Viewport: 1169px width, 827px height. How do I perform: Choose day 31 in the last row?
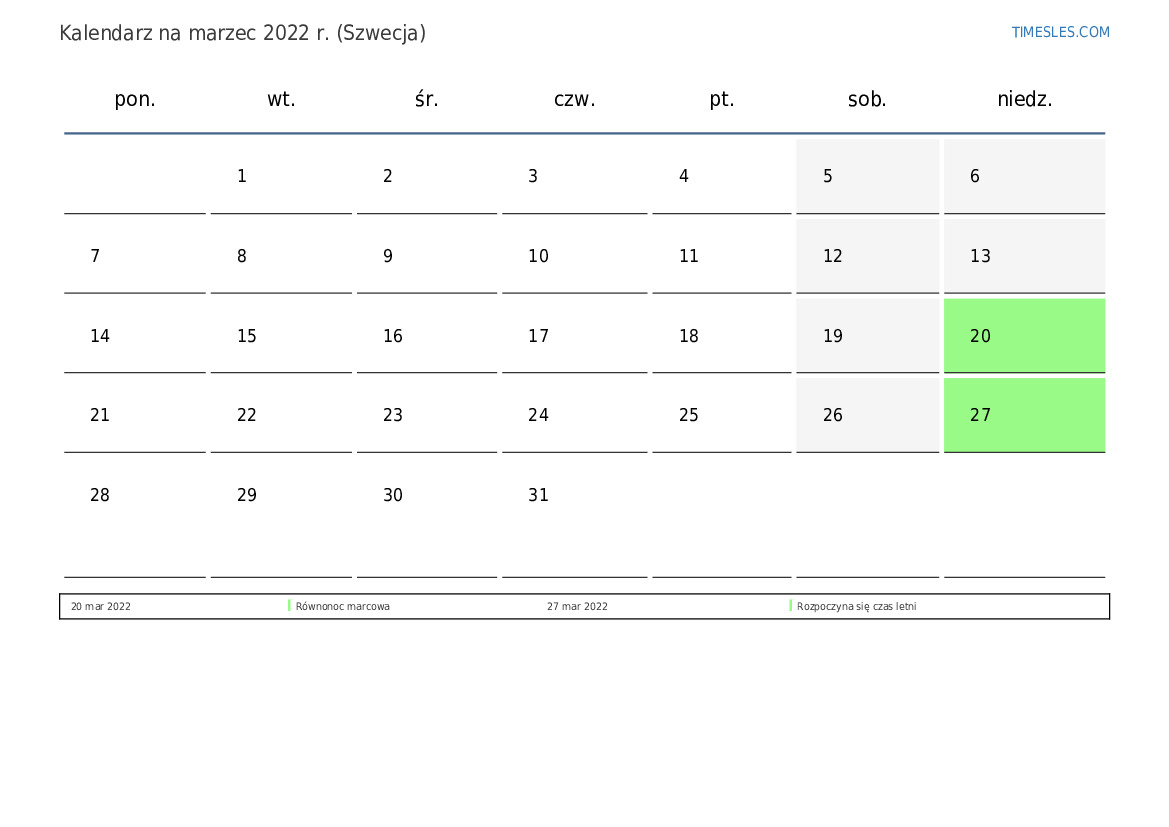[574, 495]
